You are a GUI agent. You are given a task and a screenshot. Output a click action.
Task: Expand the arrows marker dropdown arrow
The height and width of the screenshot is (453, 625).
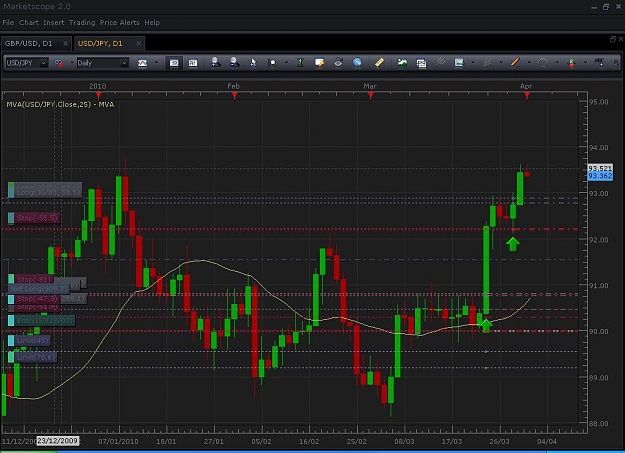click(x=585, y=63)
